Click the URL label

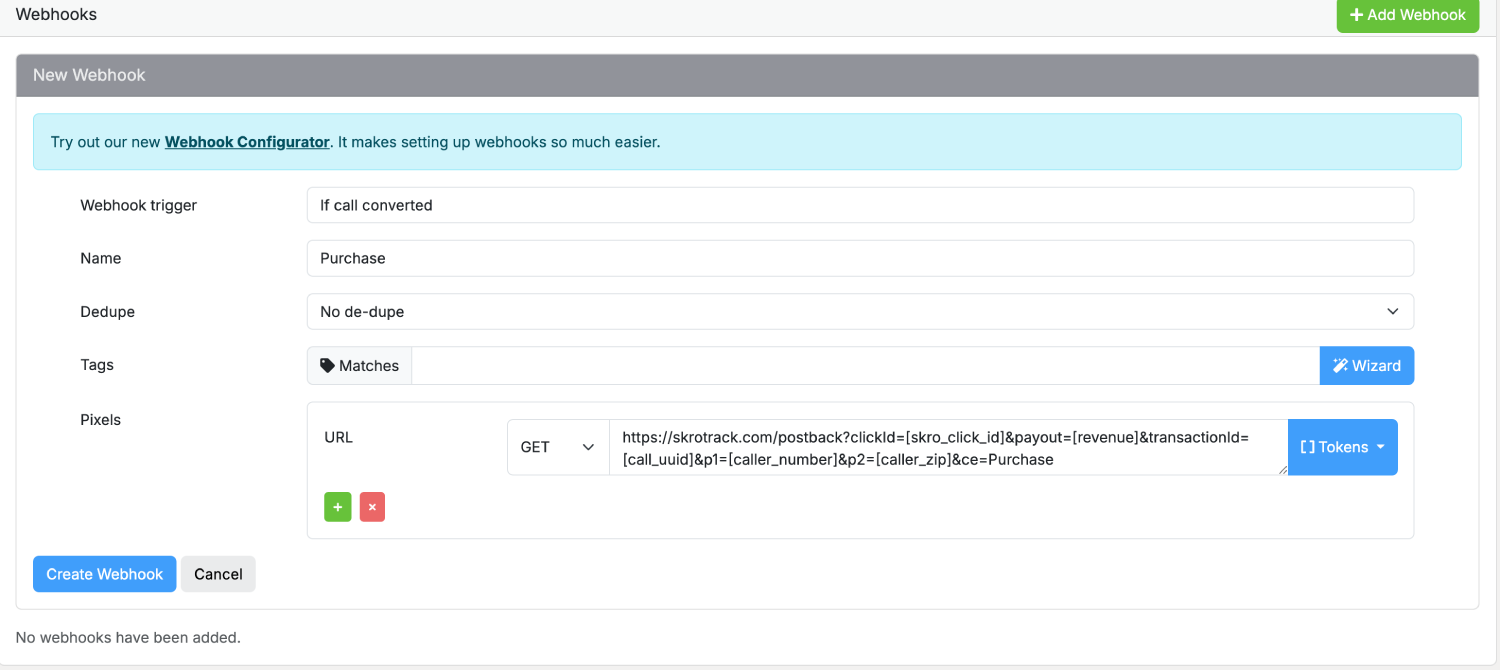tap(339, 437)
